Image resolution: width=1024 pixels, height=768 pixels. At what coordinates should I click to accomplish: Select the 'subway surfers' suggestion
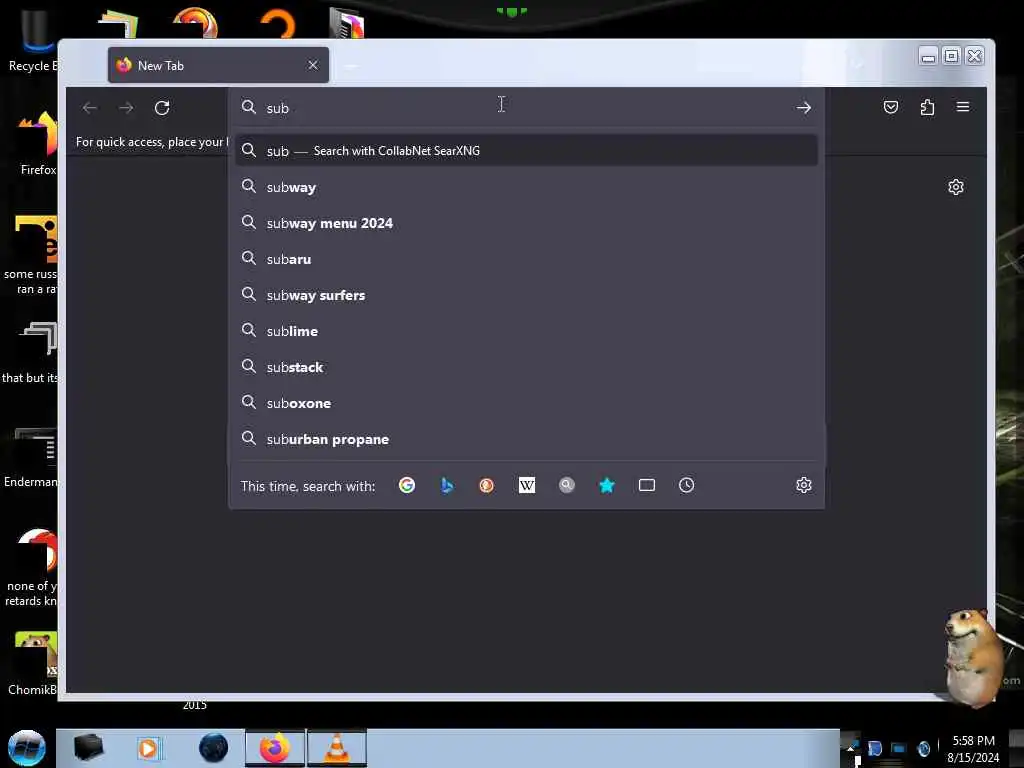click(526, 295)
